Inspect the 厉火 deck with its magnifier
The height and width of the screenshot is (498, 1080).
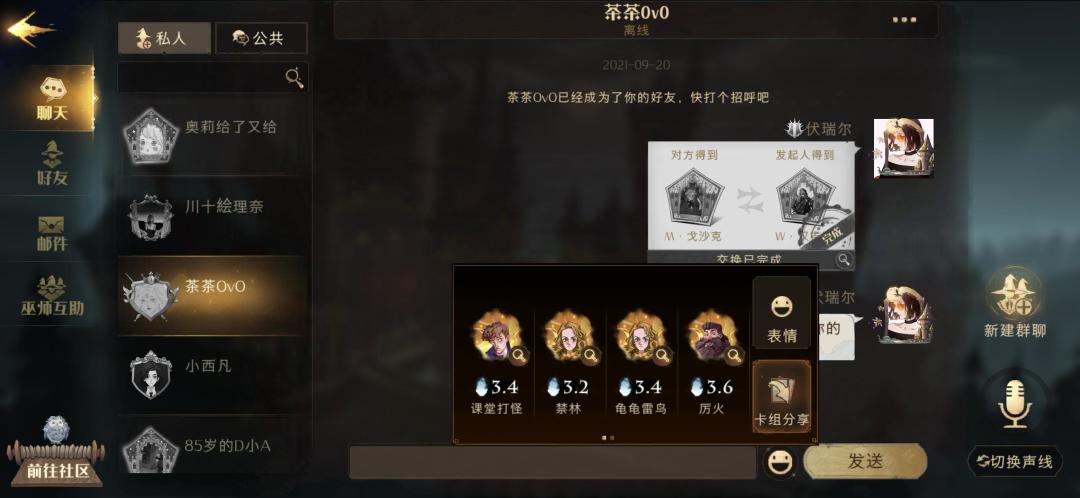point(735,355)
